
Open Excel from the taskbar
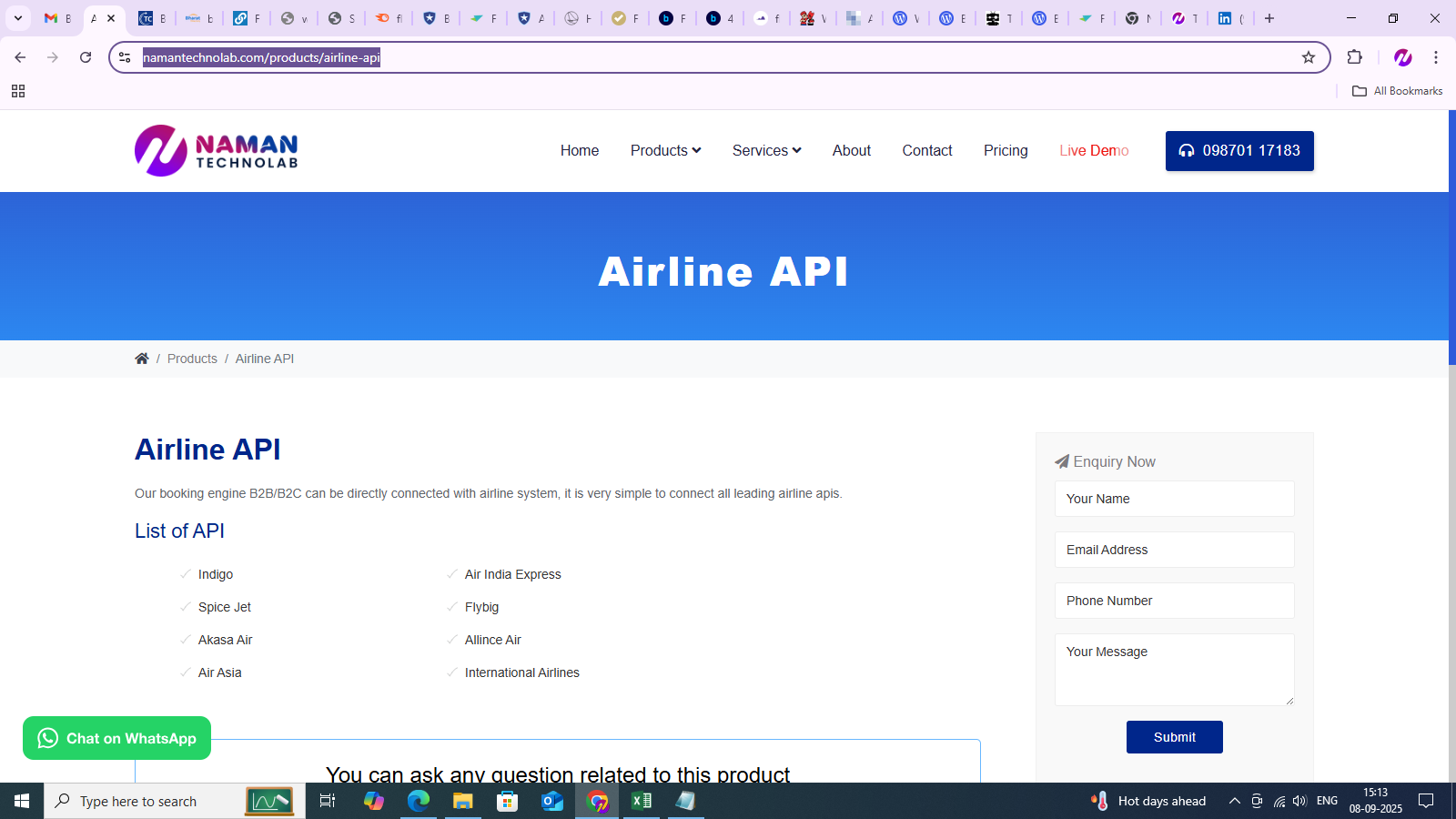pos(642,801)
